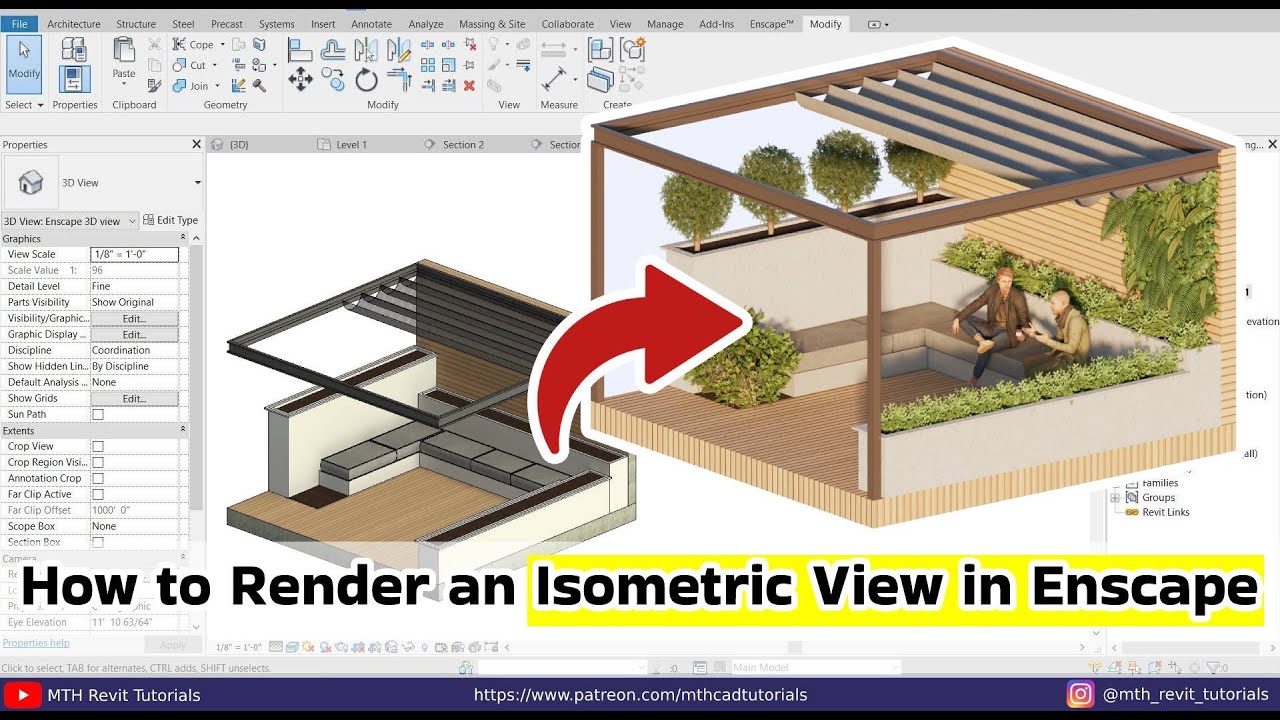The image size is (1280, 720).
Task: Toggle the Properties palette icon
Action: click(74, 80)
